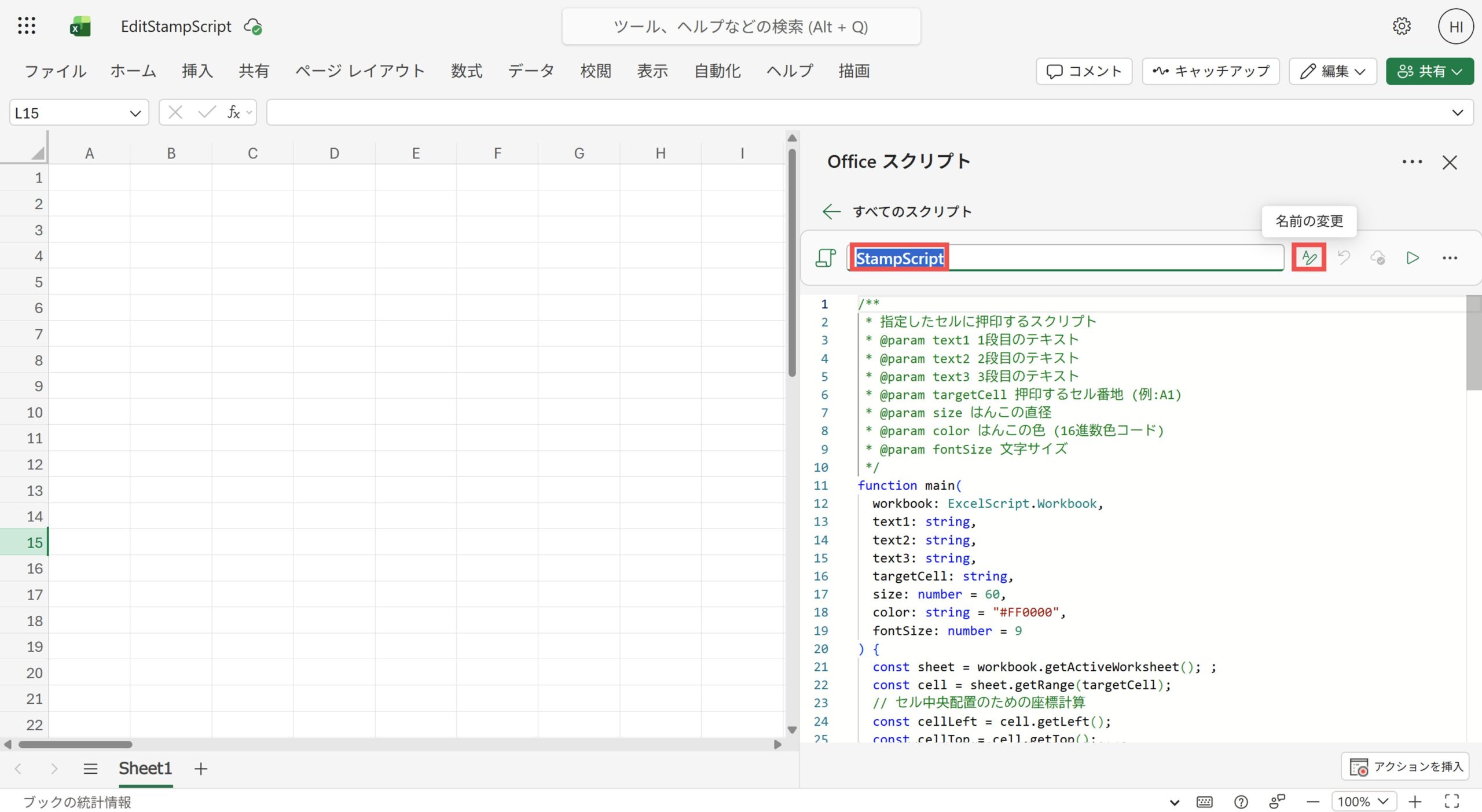Click the cloud save status icon in script toolbar
Viewport: 1482px width, 812px height.
1378,258
